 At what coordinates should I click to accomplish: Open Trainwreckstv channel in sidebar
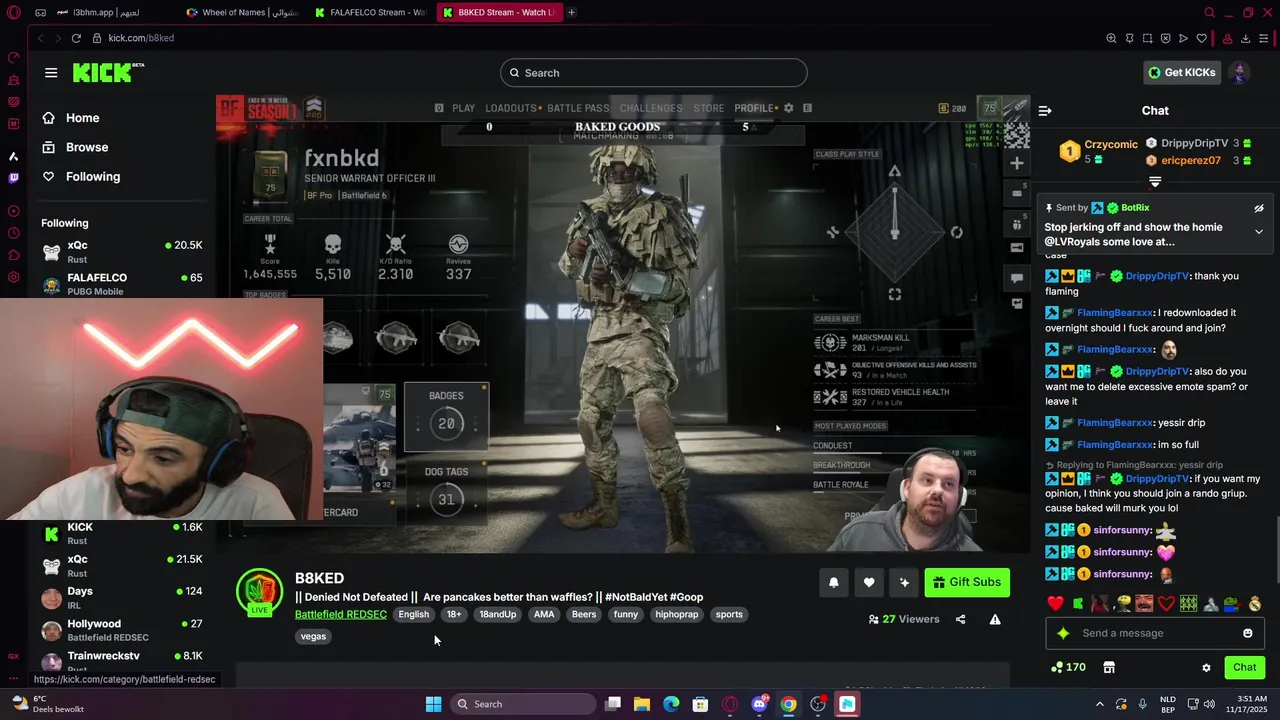tap(121, 661)
